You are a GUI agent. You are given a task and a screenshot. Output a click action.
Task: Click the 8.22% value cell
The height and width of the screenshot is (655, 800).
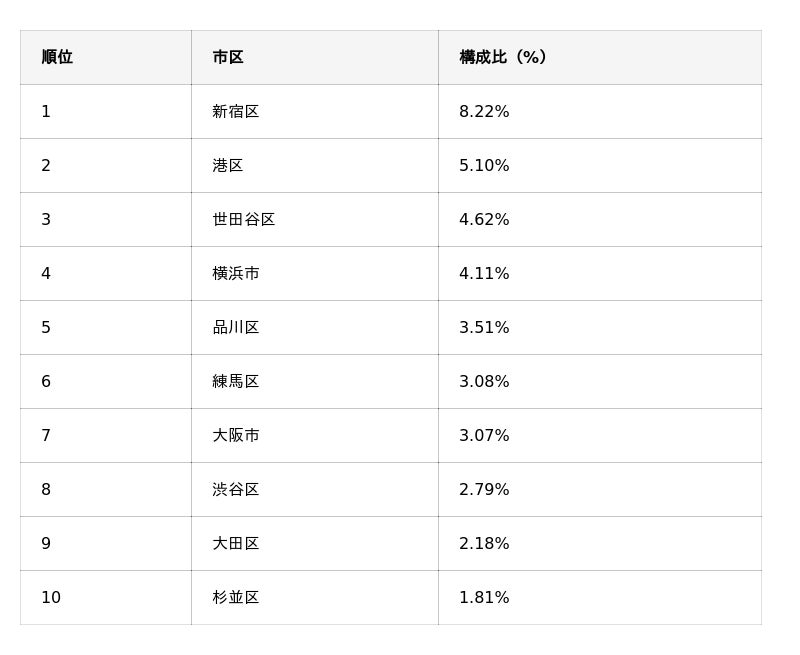(x=484, y=112)
